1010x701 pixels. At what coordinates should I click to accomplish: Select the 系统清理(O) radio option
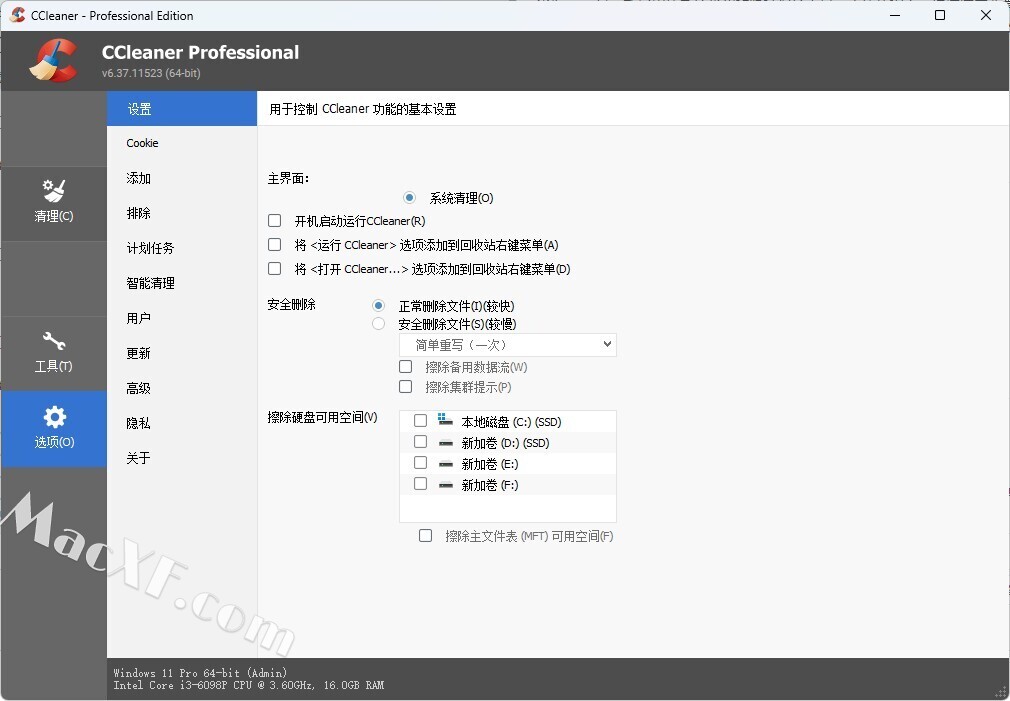[x=409, y=198]
